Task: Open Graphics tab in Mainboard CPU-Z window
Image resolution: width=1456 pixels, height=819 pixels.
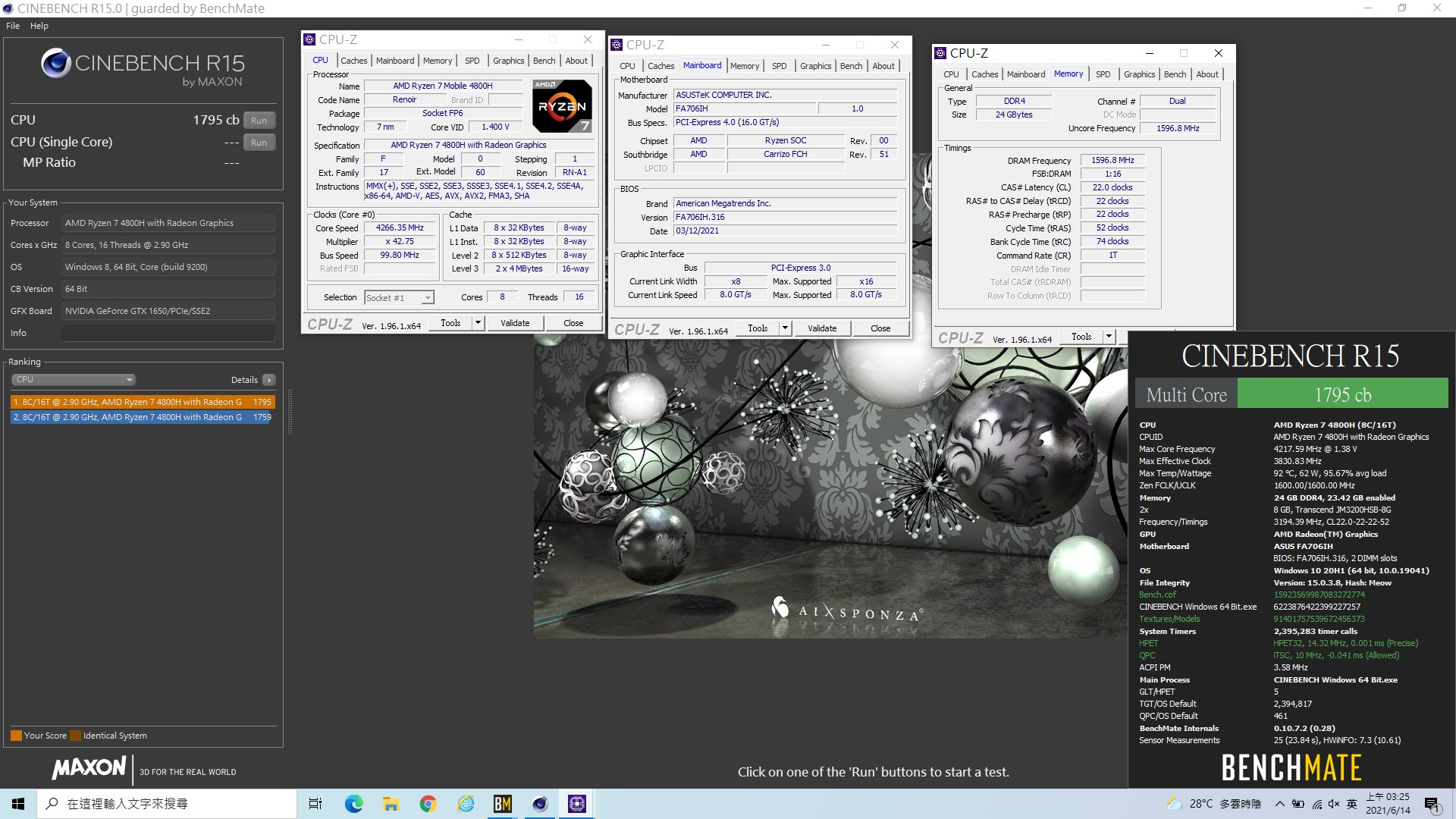Action: (815, 66)
